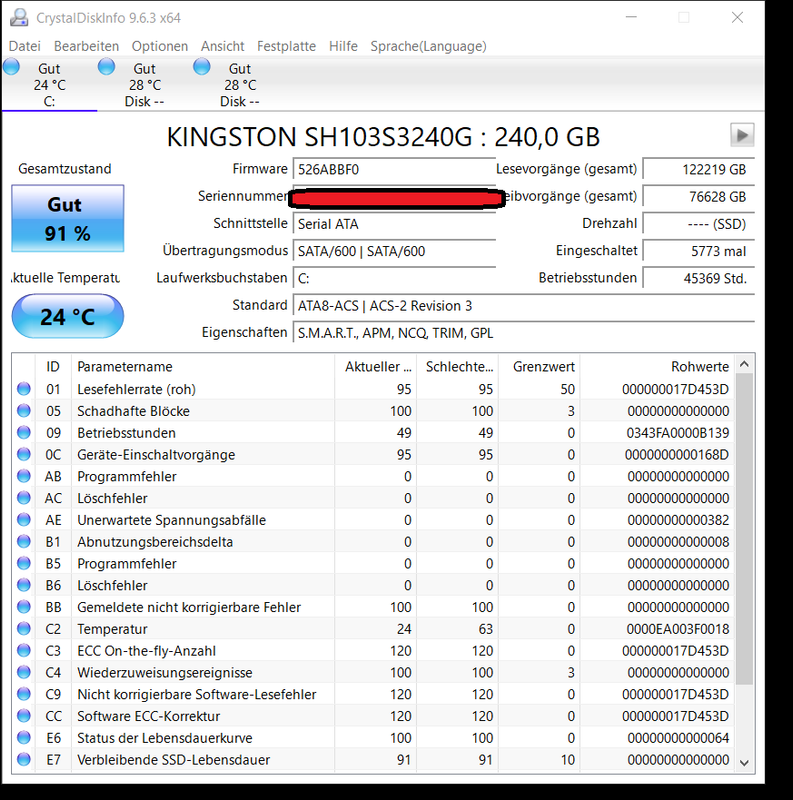Click the status orb for Temperatur row
This screenshot has height=800, width=793.
coord(23,629)
